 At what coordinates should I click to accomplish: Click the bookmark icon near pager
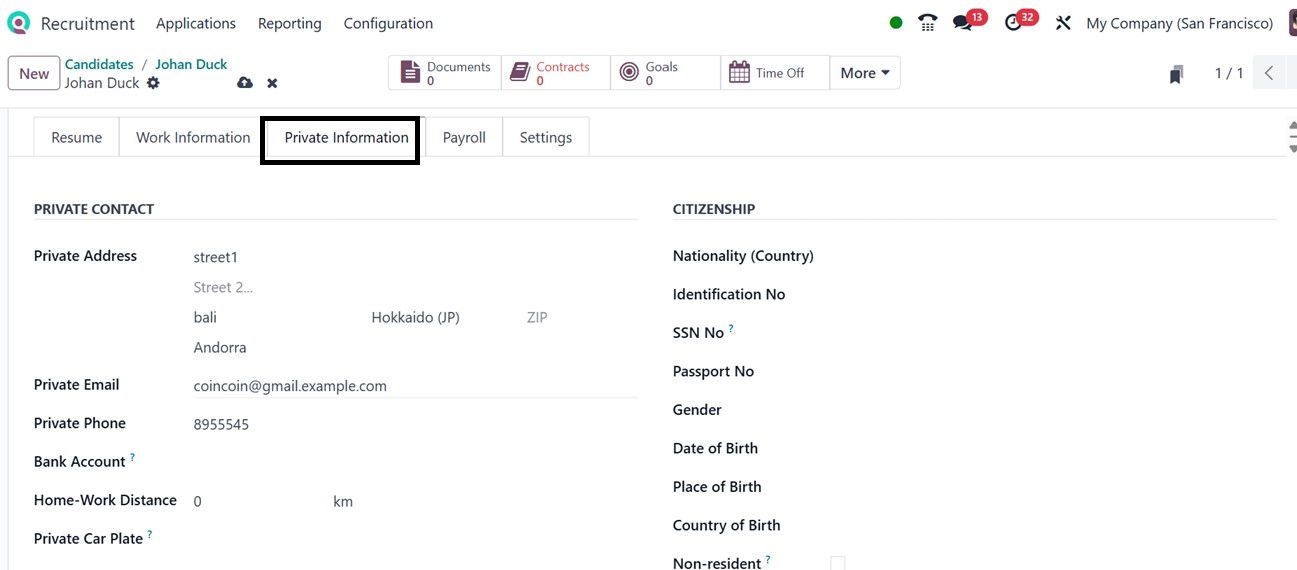[1176, 74]
